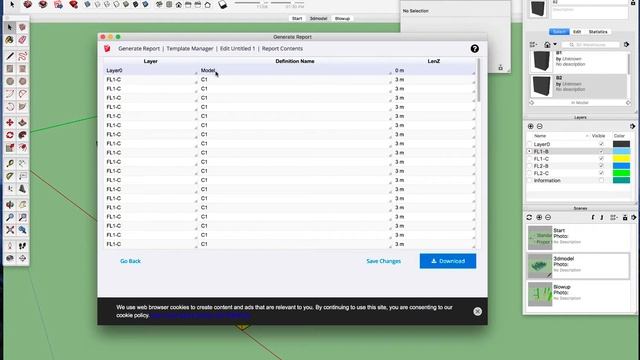The width and height of the screenshot is (640, 360).
Task: Go to Report Contents breadcrumb
Action: [282, 49]
